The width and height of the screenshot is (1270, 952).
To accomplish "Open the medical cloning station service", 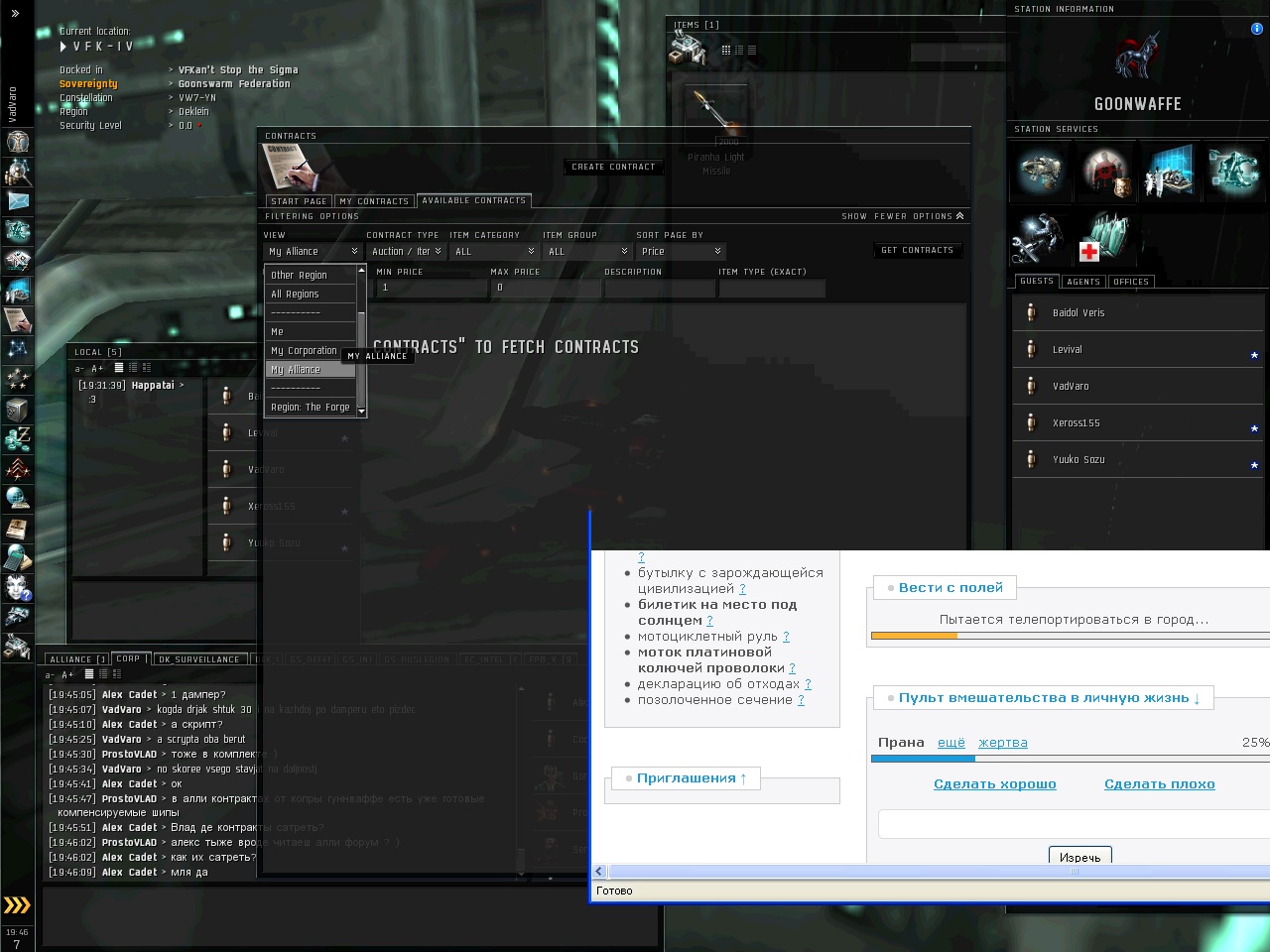I will (1105, 238).
